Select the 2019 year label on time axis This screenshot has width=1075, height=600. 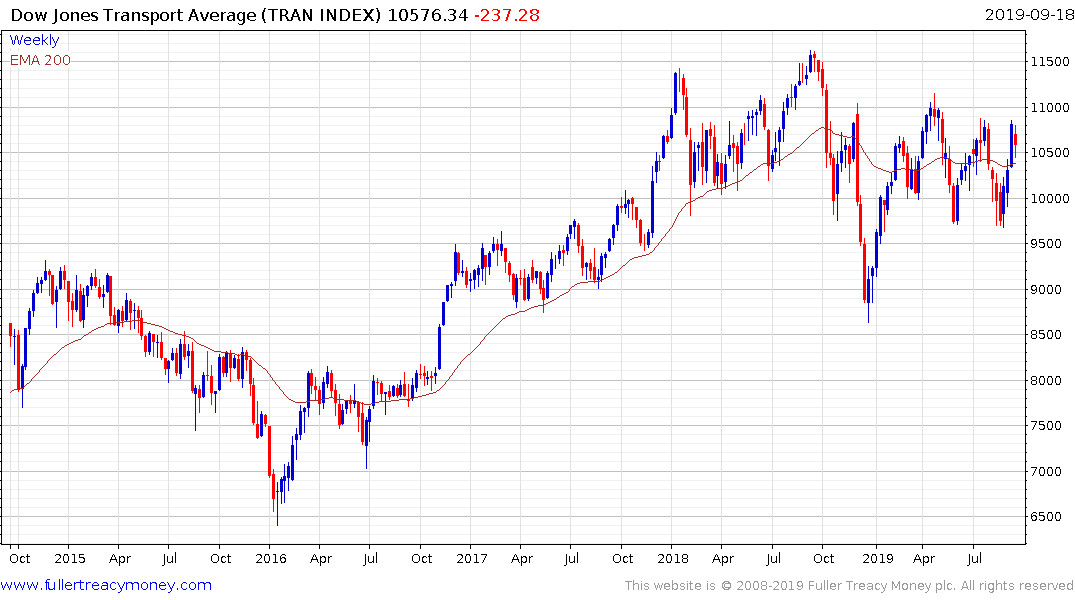coord(878,558)
